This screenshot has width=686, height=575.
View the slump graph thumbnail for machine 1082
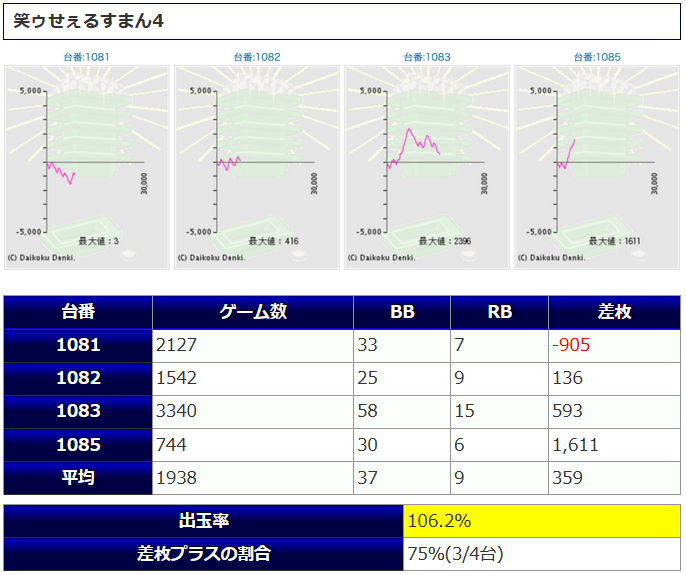tap(258, 168)
